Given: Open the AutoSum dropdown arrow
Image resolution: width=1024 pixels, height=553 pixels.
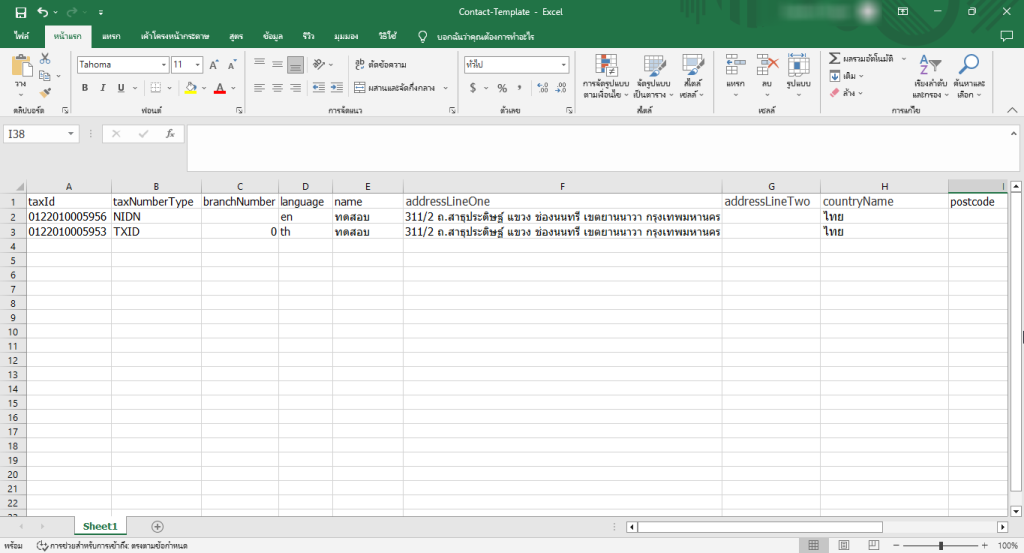Looking at the screenshot, I should tap(904, 59).
